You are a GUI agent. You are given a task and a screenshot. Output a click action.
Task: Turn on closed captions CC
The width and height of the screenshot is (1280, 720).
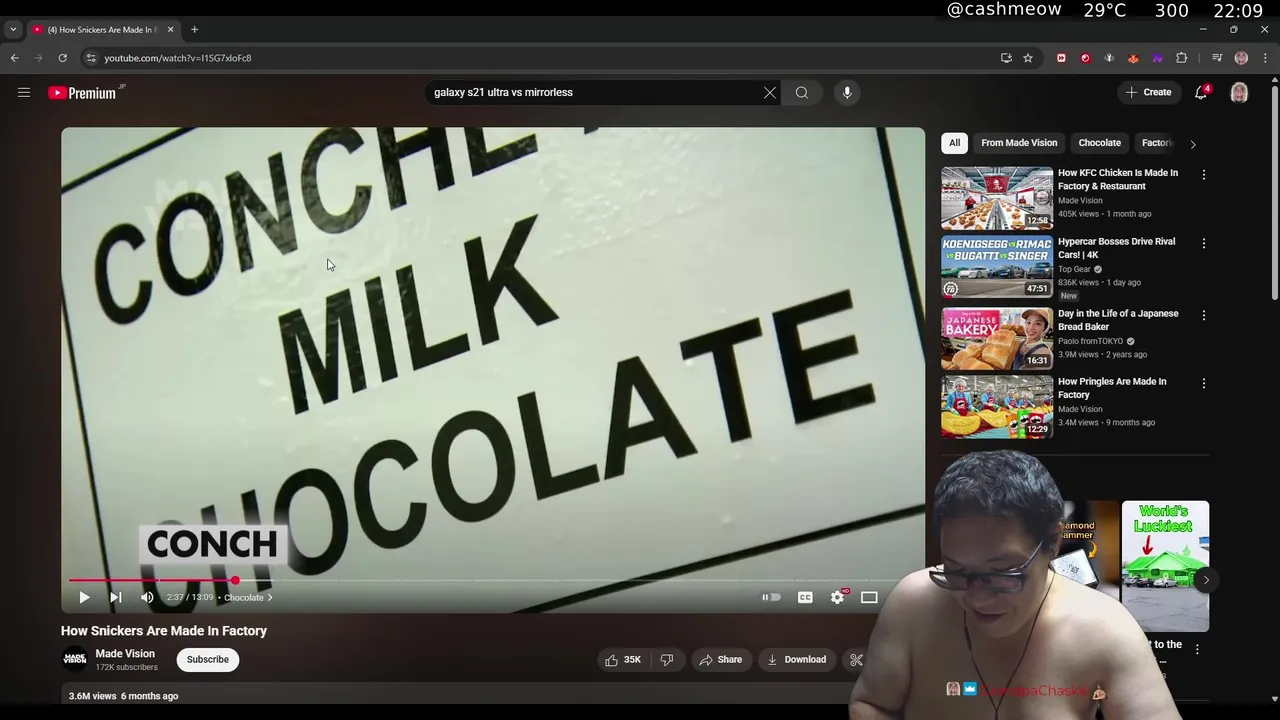[x=805, y=597]
